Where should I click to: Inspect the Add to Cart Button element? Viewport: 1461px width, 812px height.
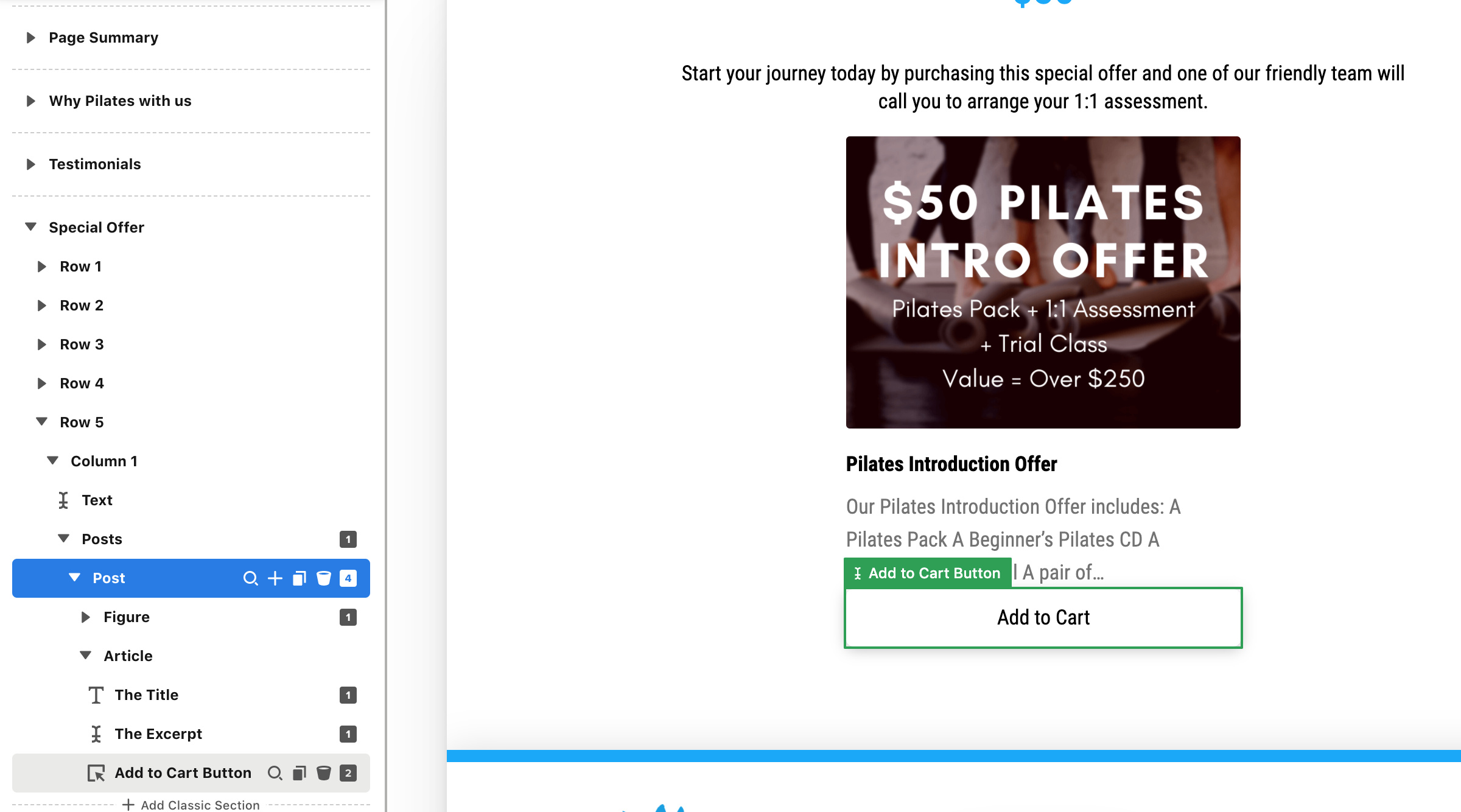(275, 773)
